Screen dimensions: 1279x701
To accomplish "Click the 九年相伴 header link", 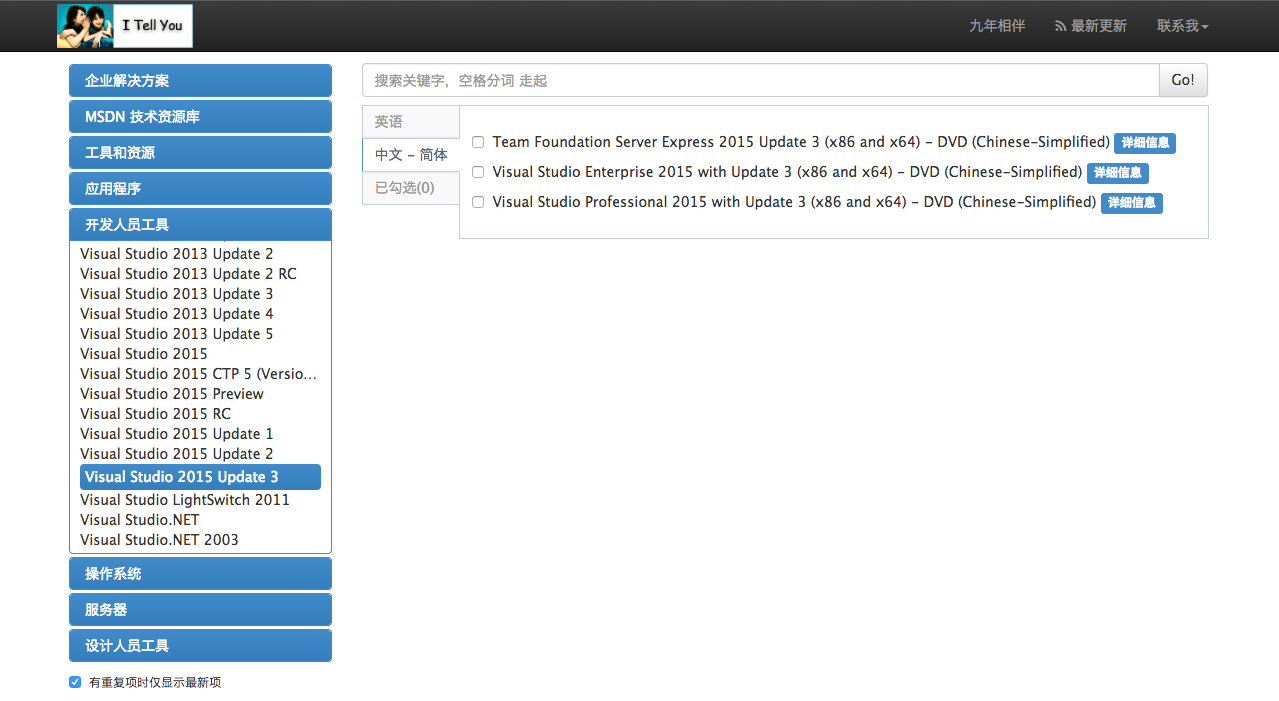I will (996, 26).
